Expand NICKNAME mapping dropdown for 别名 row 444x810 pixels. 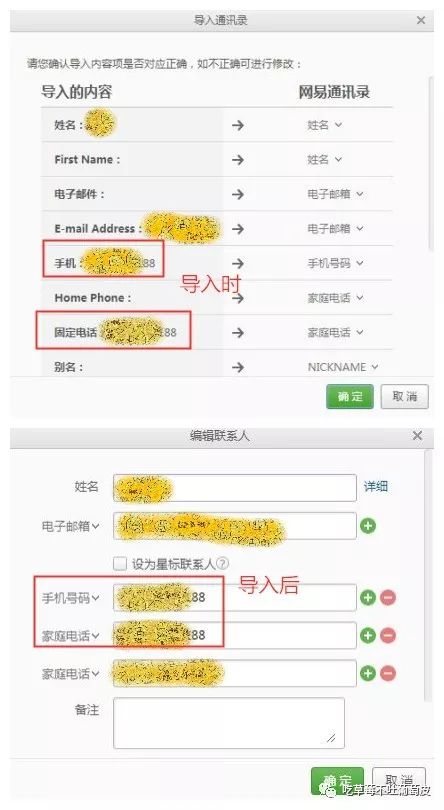(x=343, y=367)
